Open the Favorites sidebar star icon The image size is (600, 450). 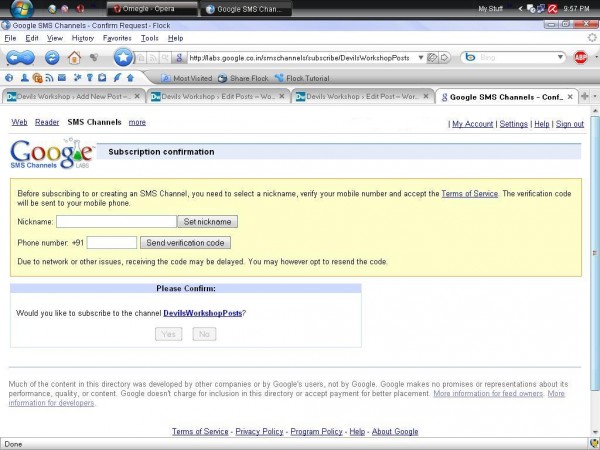(x=77, y=78)
